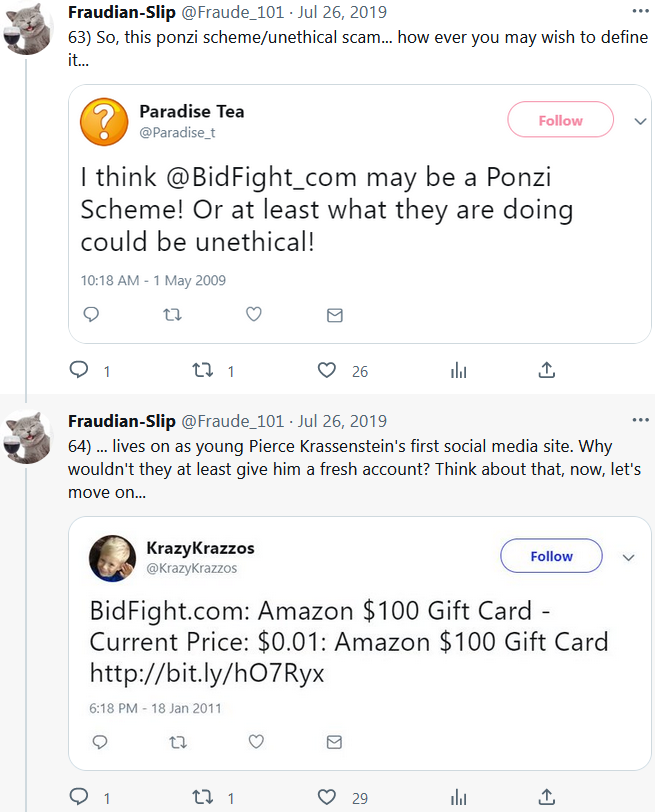Open the bit.ly/hO7Ryx link
The image size is (655, 812).
point(207,673)
